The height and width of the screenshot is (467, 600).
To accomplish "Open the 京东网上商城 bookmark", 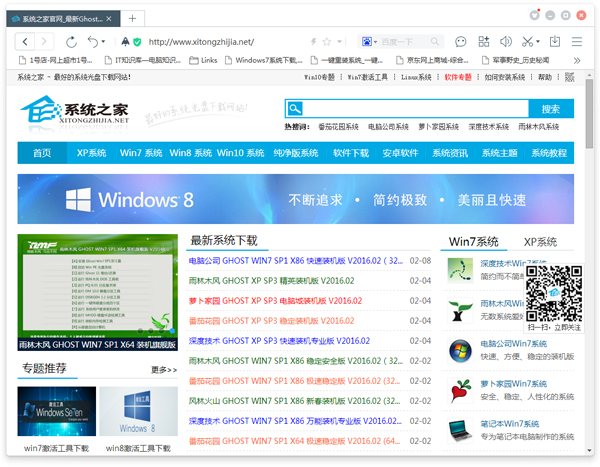I will (432, 60).
